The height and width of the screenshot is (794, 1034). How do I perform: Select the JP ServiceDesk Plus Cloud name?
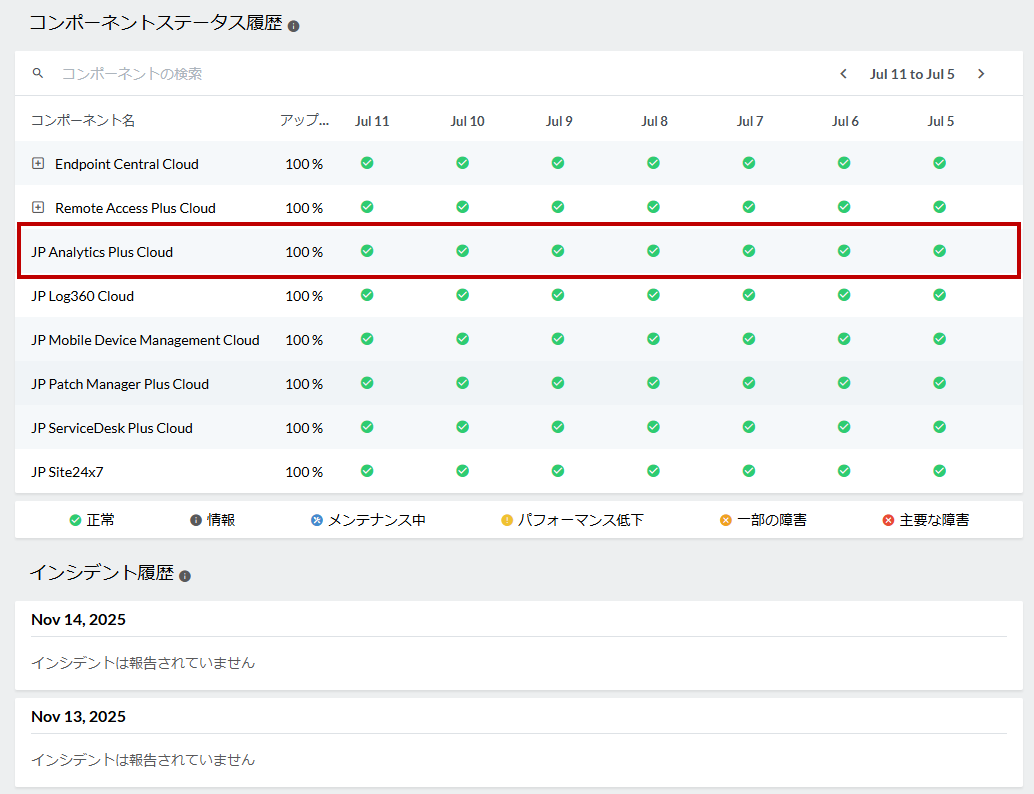pos(112,428)
